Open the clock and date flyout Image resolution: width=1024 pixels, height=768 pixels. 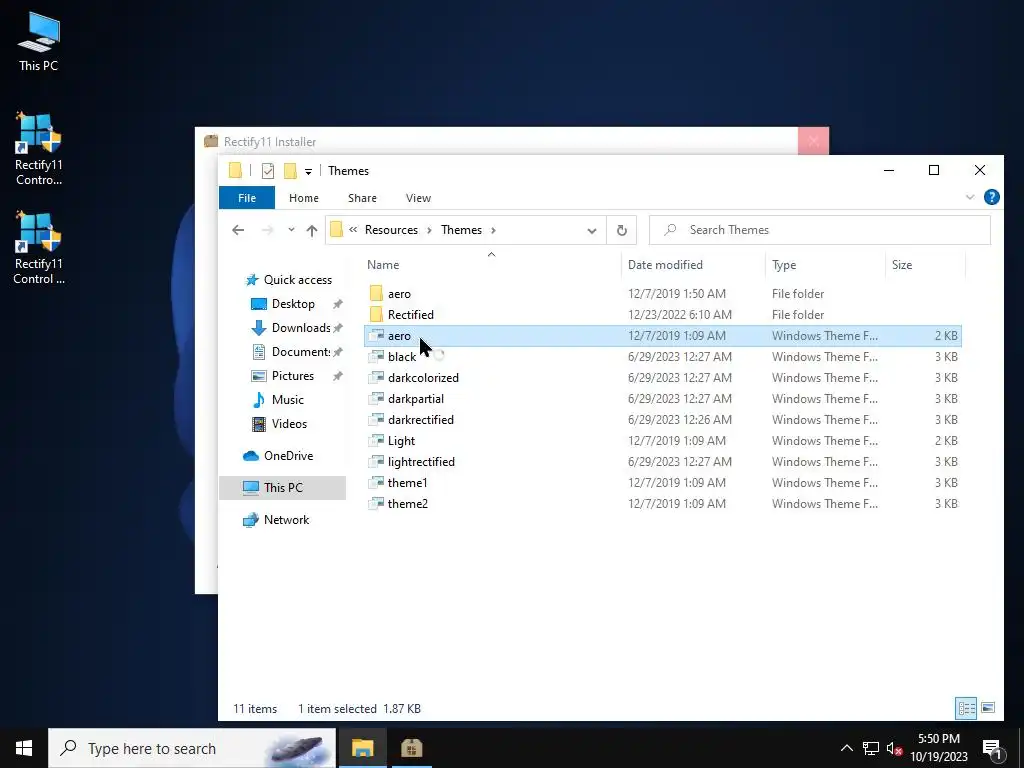pos(939,748)
